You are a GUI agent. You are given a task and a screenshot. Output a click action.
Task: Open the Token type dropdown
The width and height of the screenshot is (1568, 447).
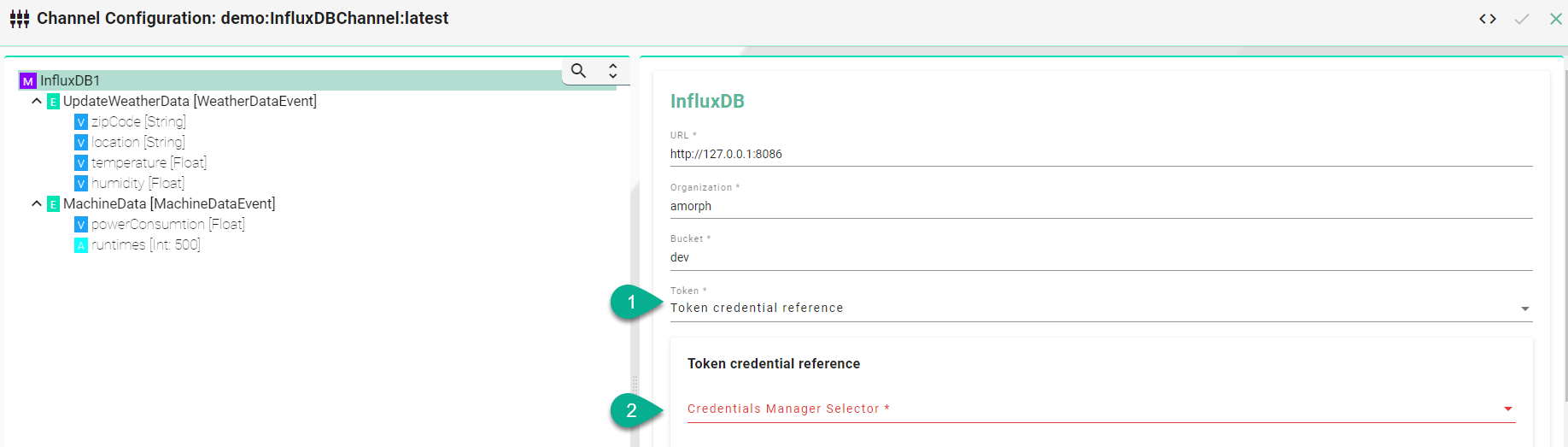coord(1101,308)
